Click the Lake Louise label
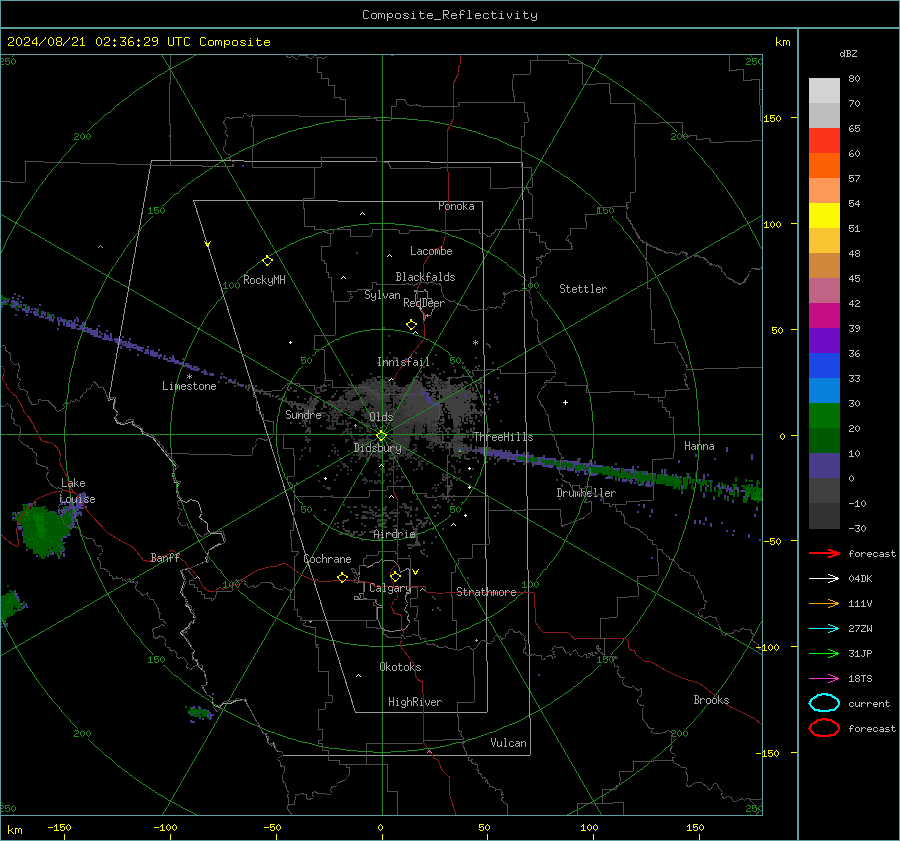 click(x=77, y=491)
